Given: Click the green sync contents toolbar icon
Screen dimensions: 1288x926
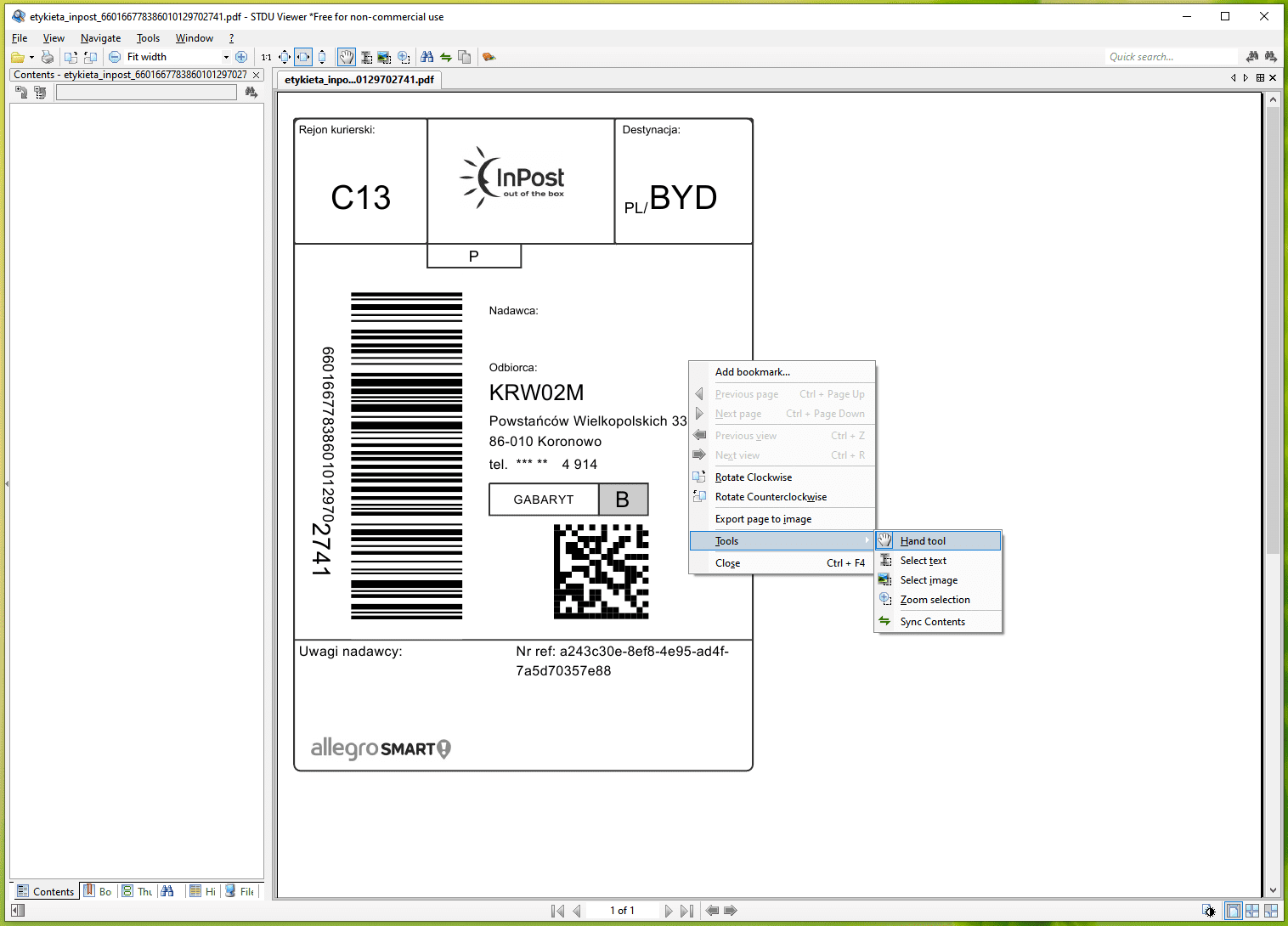Looking at the screenshot, I should click(x=446, y=57).
